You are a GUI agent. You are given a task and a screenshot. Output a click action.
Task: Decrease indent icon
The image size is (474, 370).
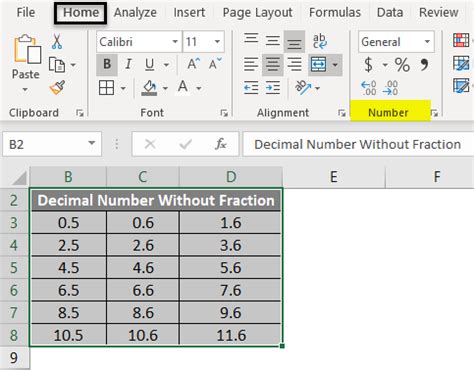251,88
